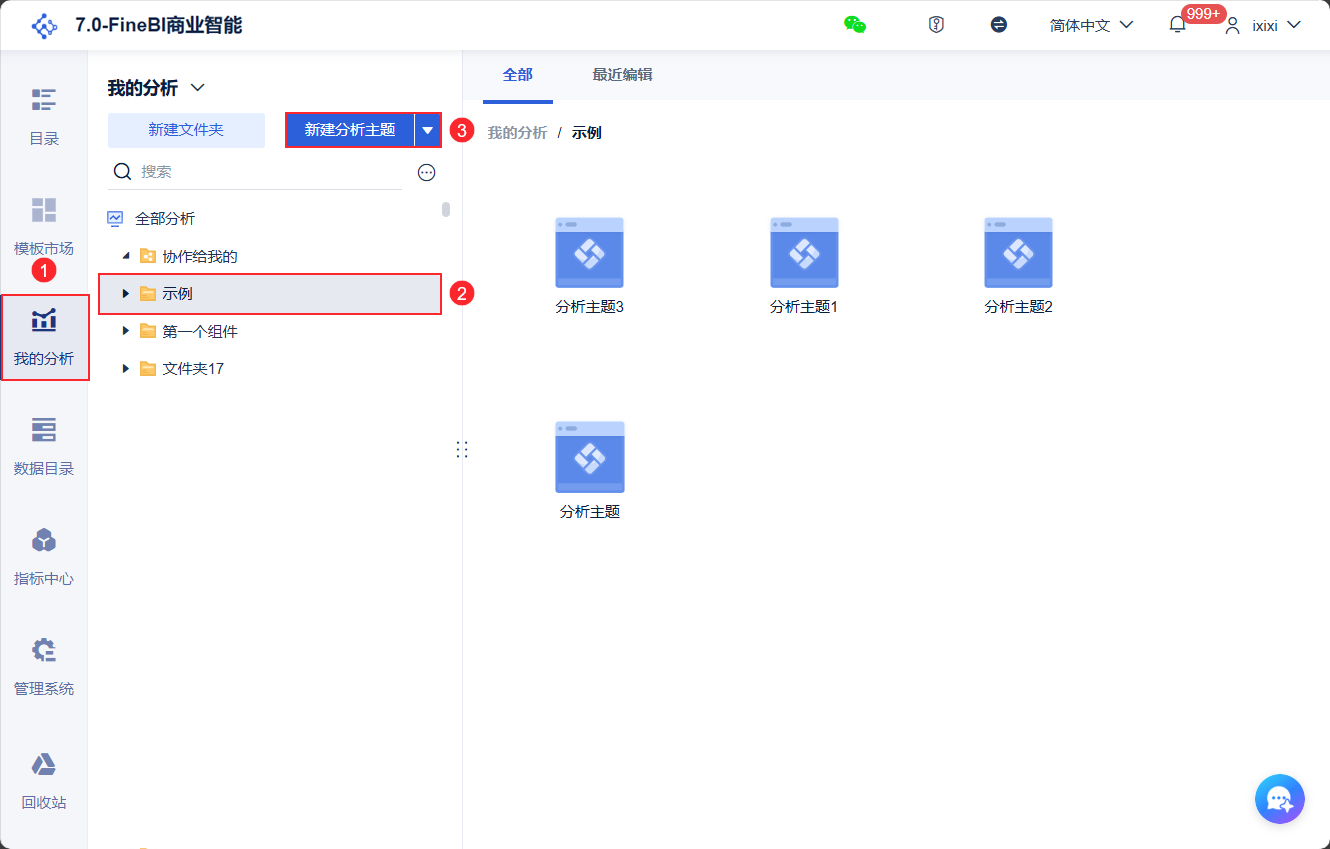Image resolution: width=1330 pixels, height=849 pixels.
Task: Click the 协作给我的 folder icon
Action: click(x=148, y=256)
